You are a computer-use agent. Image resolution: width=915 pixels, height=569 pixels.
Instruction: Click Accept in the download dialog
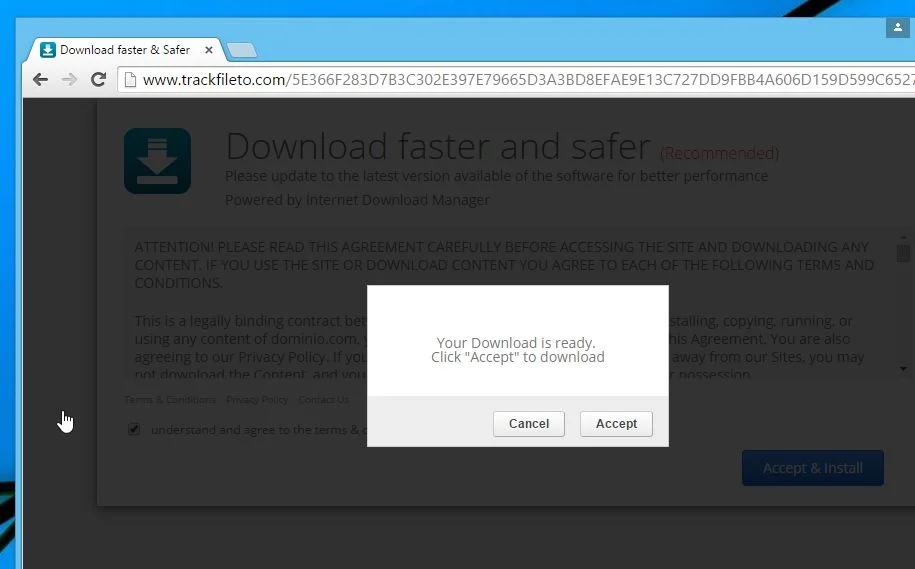616,424
